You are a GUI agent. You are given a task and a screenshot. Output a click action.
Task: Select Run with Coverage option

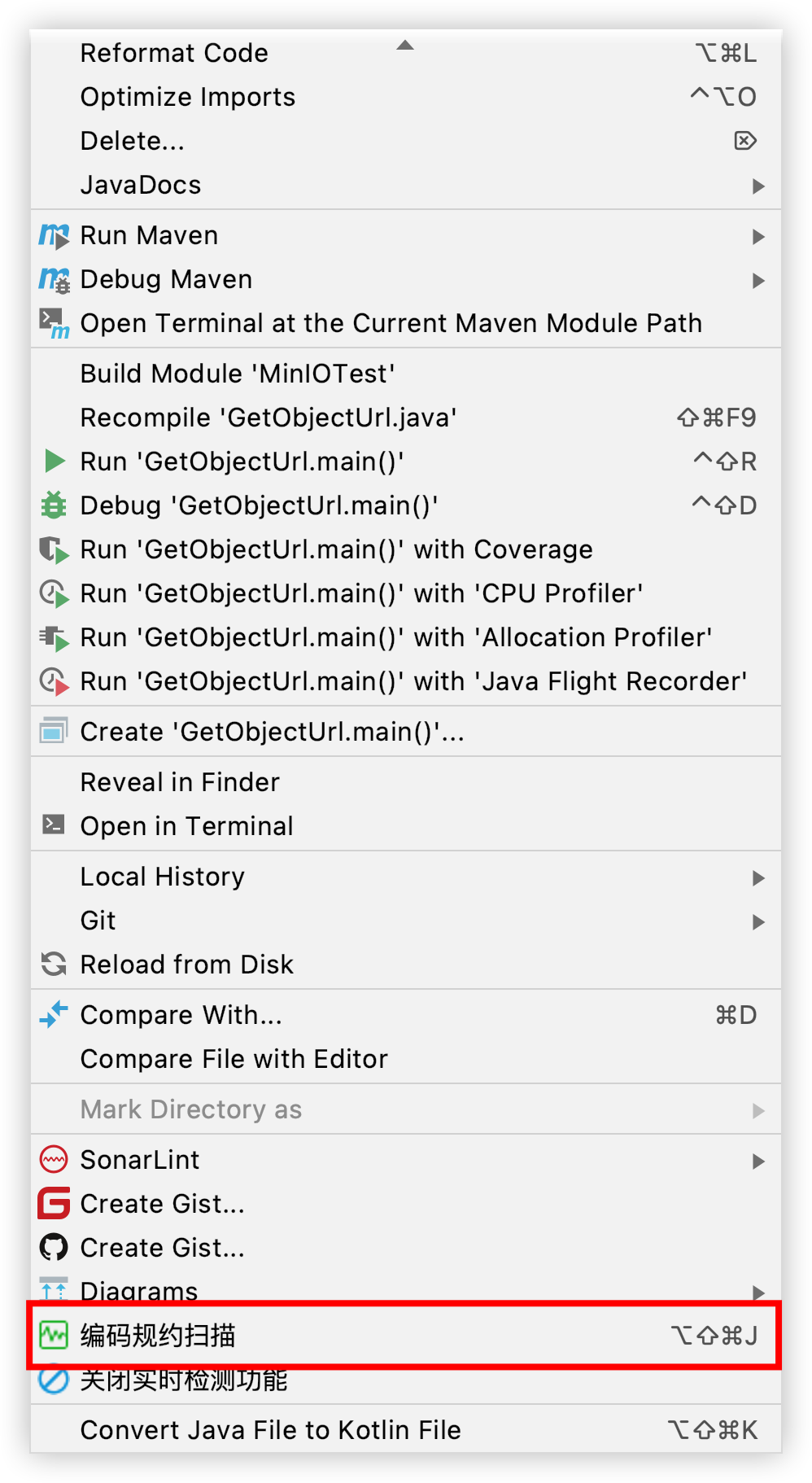336,549
